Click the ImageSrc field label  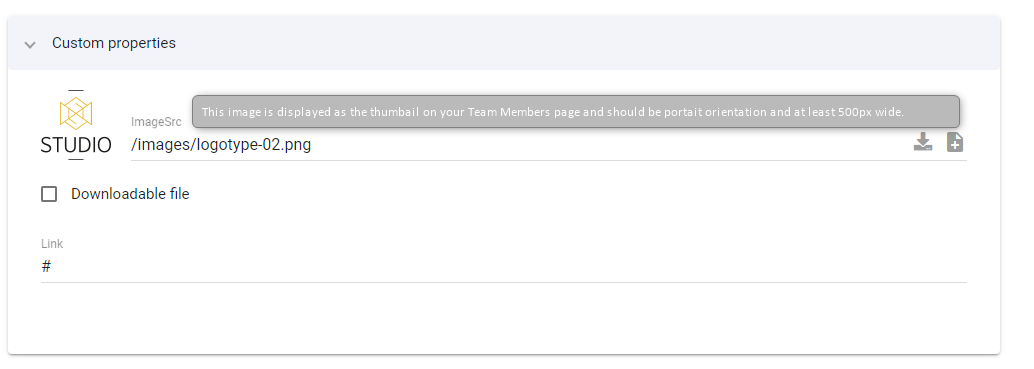tap(156, 122)
